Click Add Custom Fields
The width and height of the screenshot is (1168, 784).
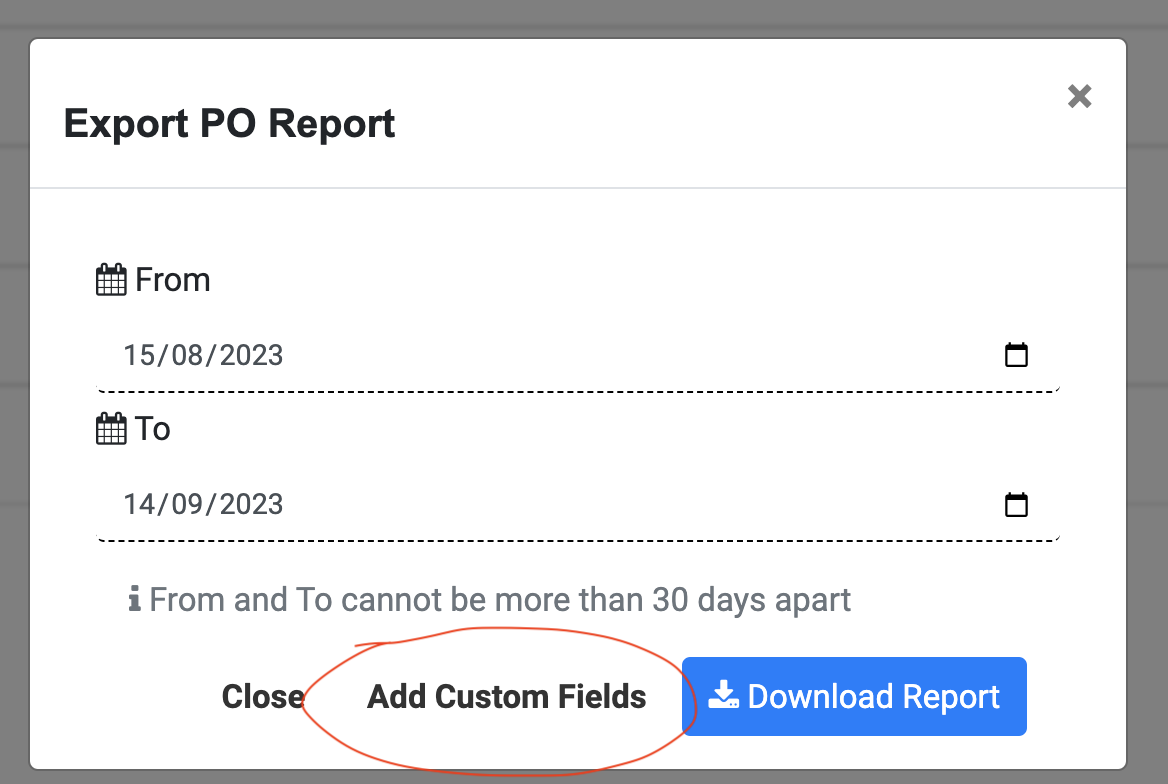tap(507, 696)
